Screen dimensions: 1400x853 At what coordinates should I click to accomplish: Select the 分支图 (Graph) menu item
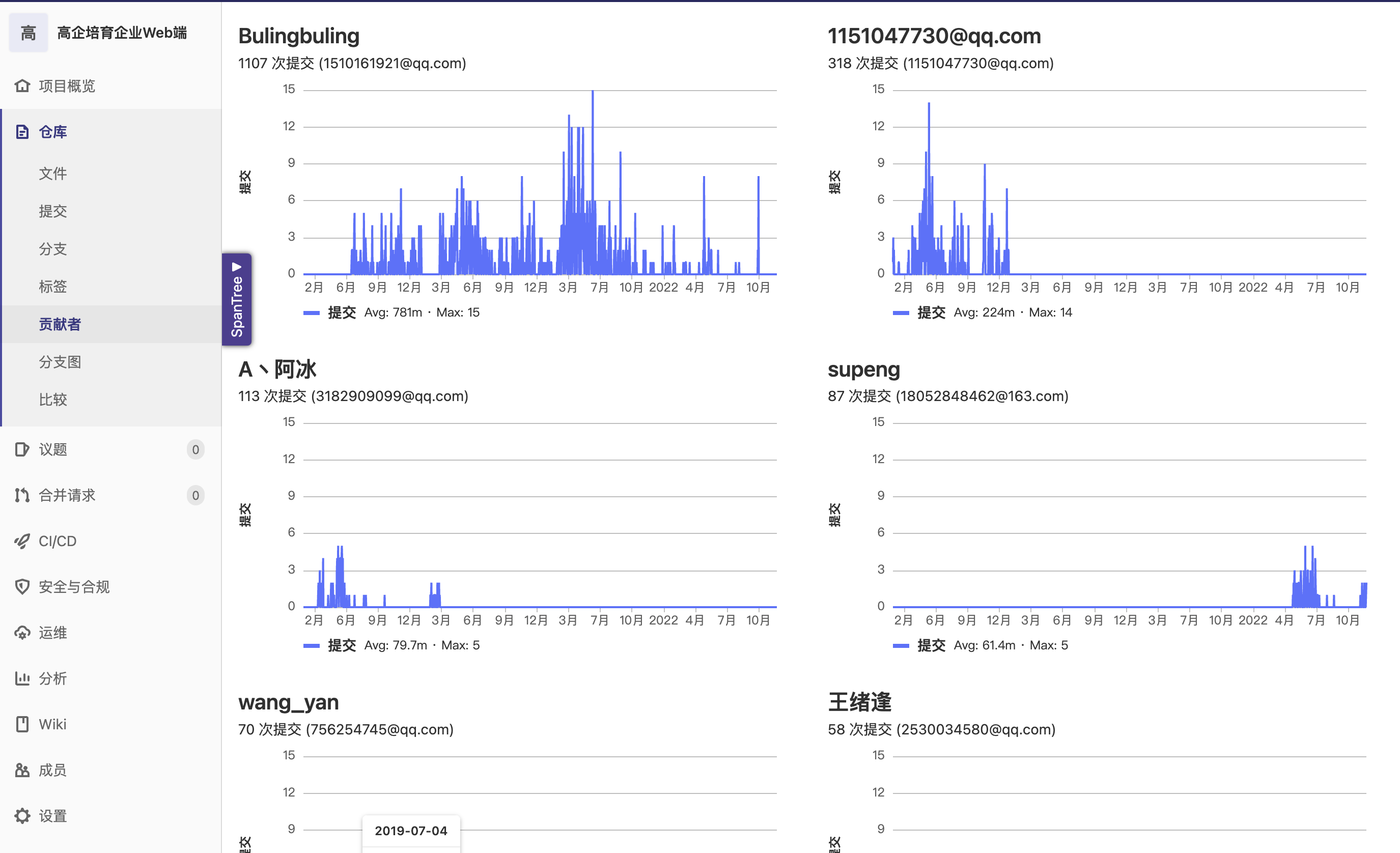[x=60, y=362]
